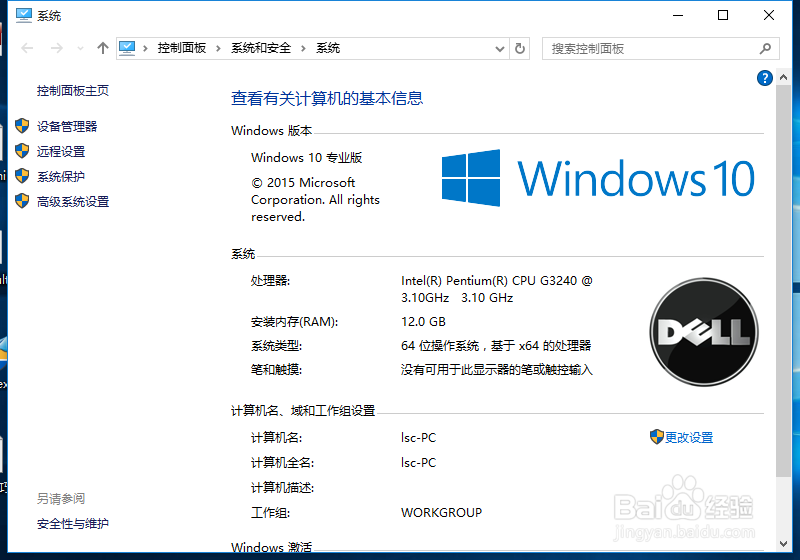Click the back navigation arrow
800x560 pixels.
click(27, 48)
